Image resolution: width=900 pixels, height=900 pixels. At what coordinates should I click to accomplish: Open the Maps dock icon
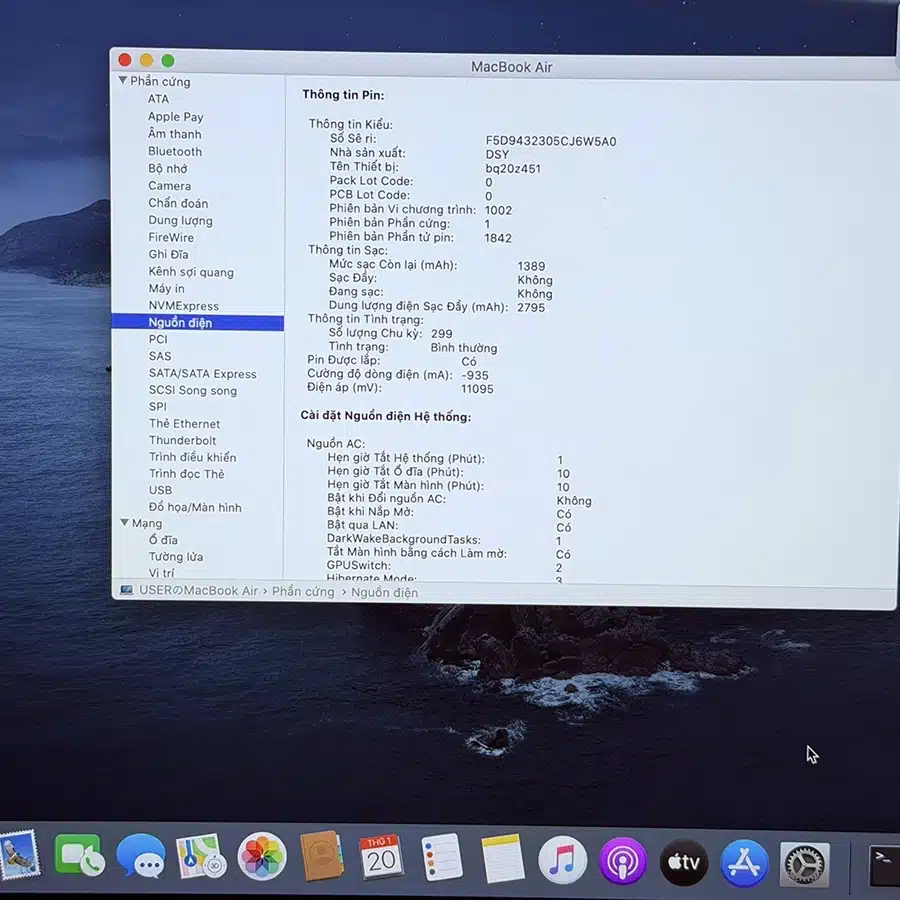tap(201, 857)
